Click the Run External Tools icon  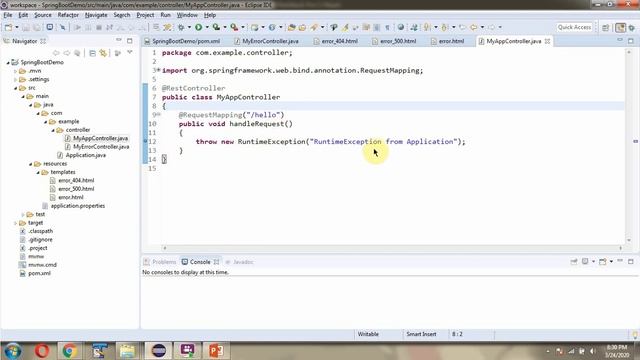(234, 27)
